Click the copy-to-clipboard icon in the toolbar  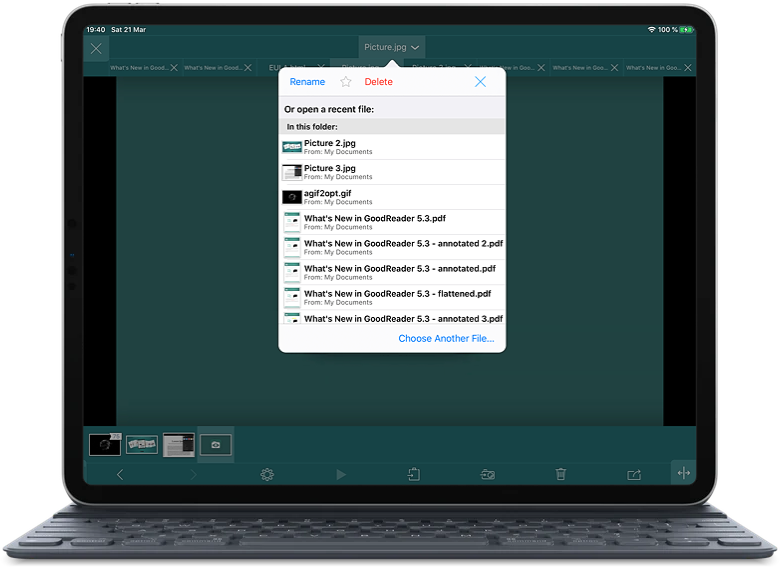[414, 474]
